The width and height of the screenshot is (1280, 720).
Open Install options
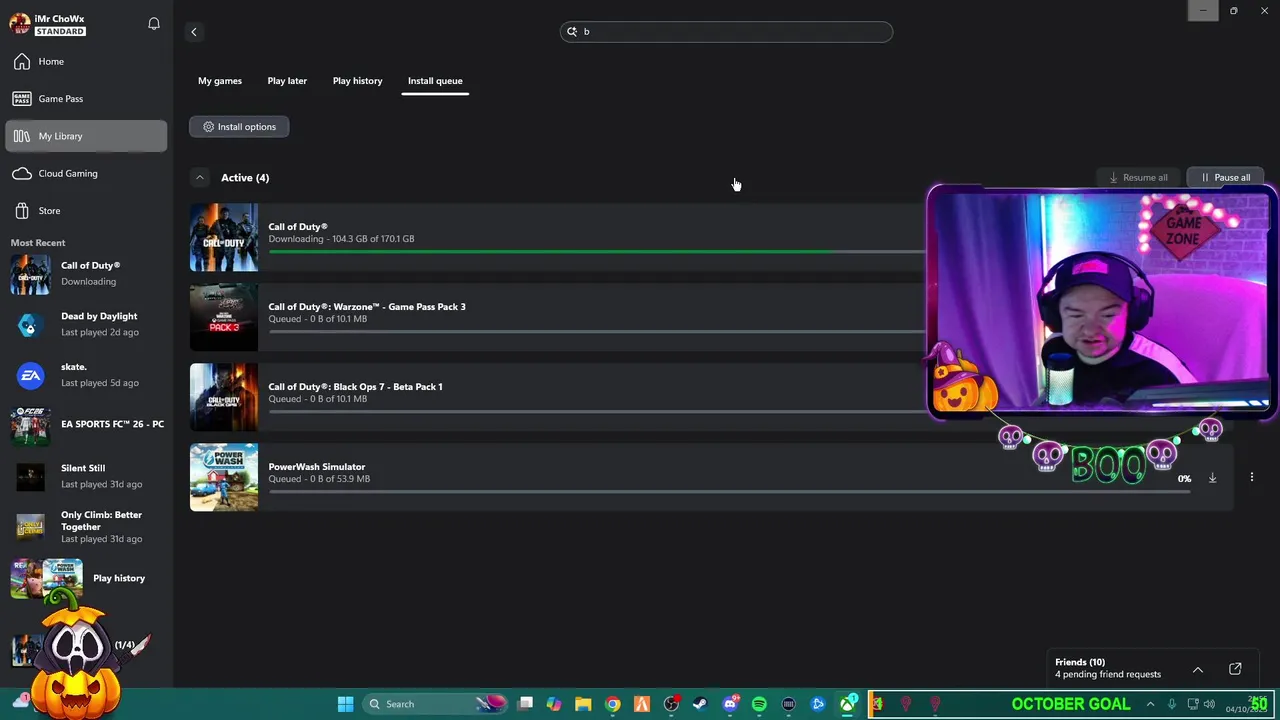[x=239, y=127]
